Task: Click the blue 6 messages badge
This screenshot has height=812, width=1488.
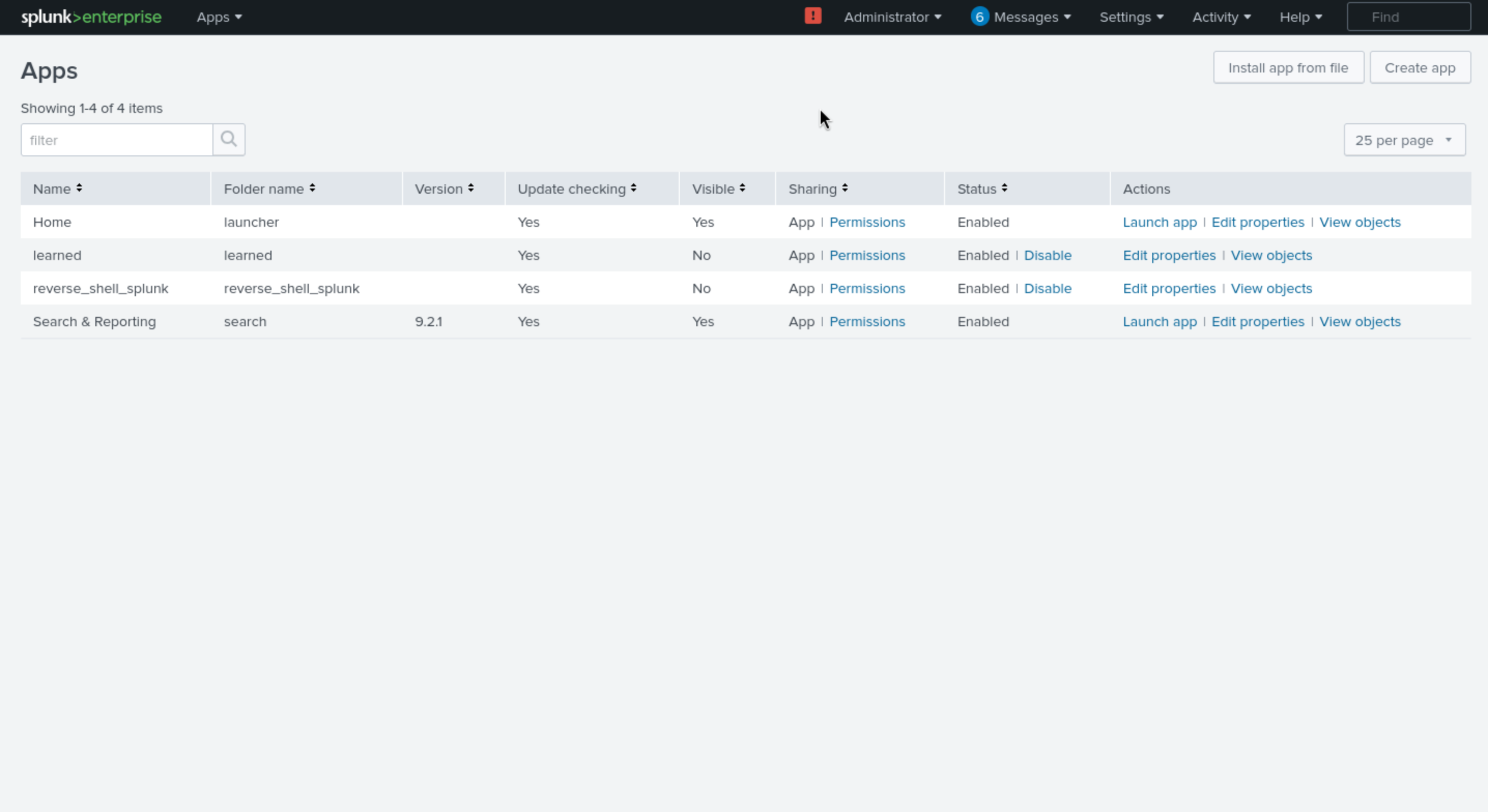Action: [979, 17]
